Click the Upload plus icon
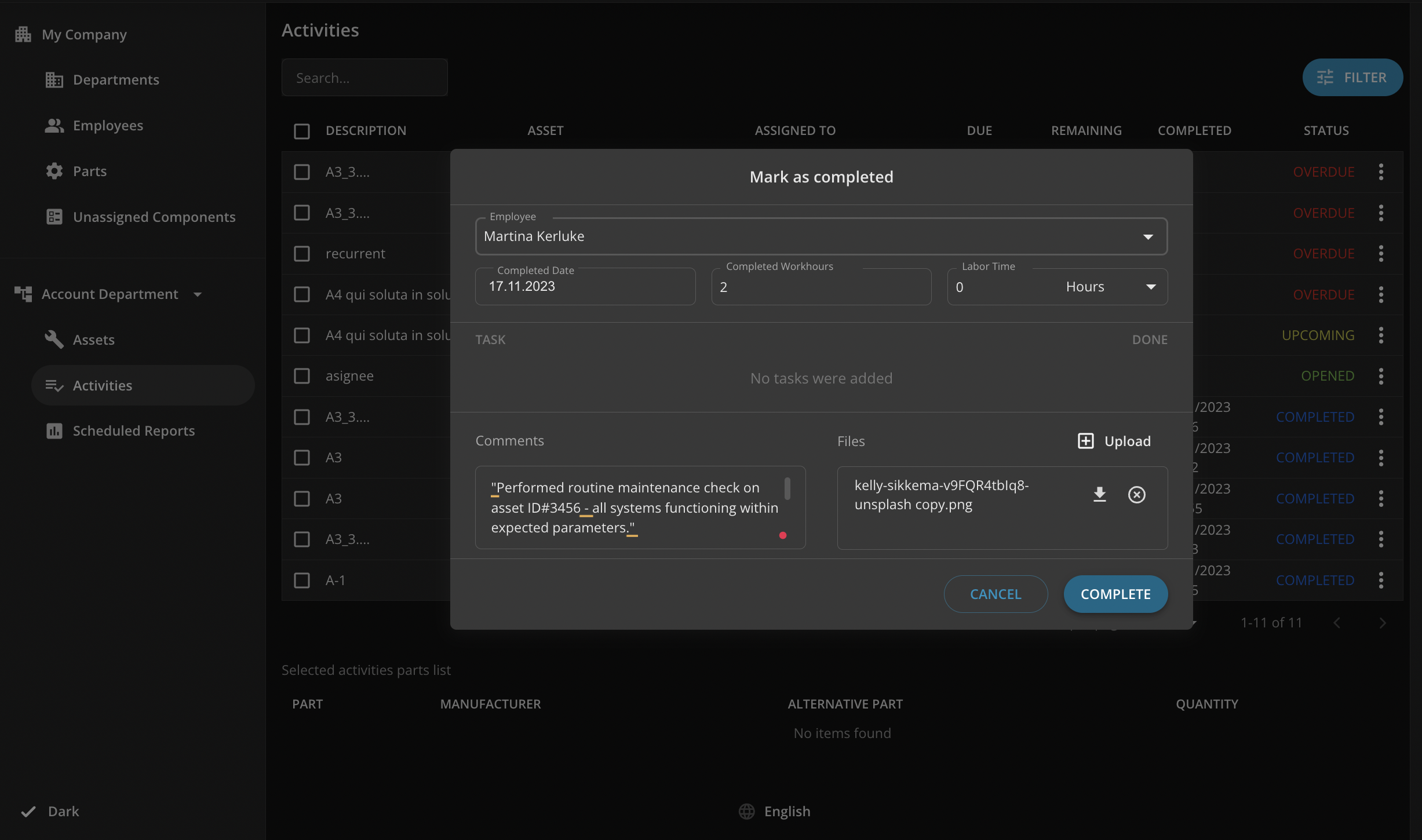The image size is (1422, 840). [1085, 441]
